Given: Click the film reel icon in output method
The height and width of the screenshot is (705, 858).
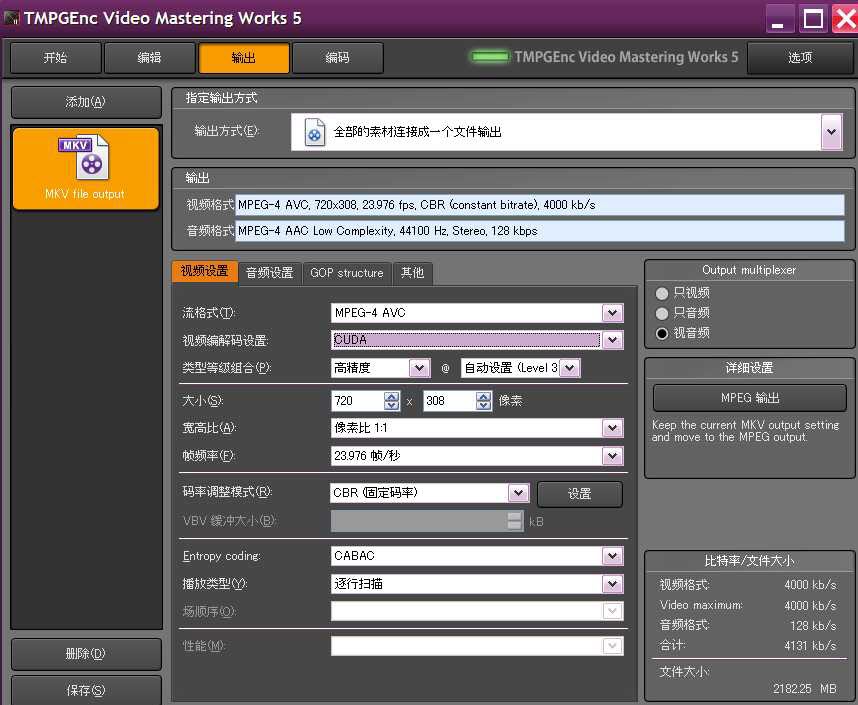Looking at the screenshot, I should point(315,132).
